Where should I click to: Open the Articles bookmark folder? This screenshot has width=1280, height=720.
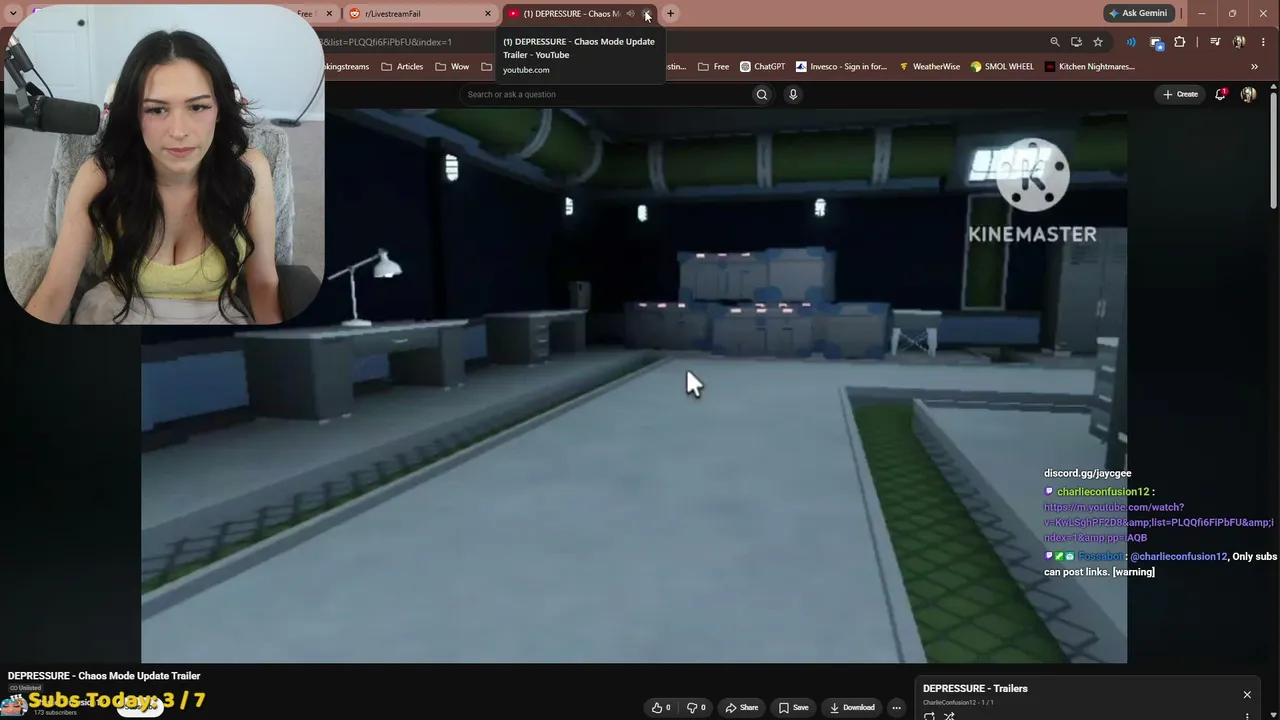[x=403, y=67]
